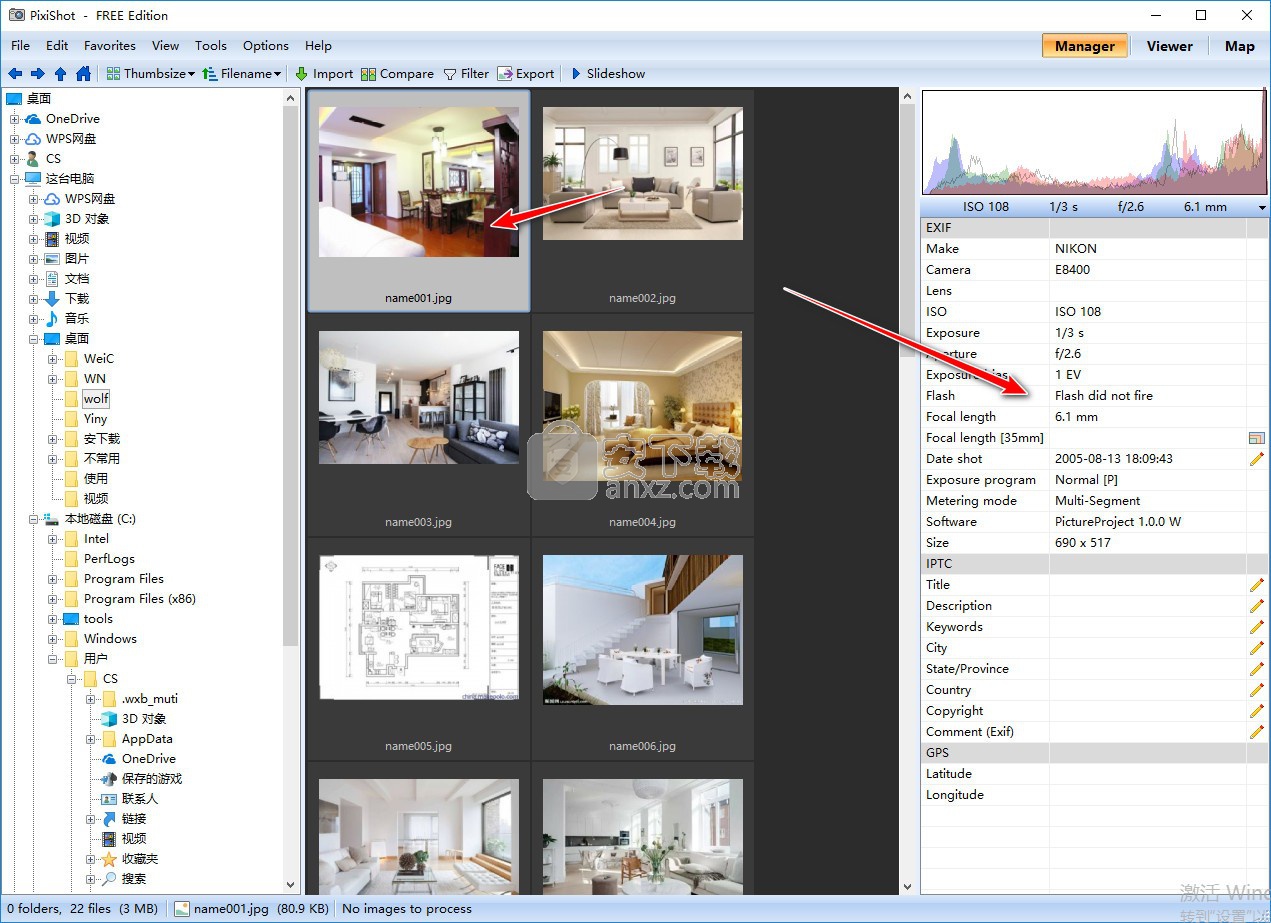Click the pencil icon in the State/Province row
Screen dimensions: 1271x923
(1257, 669)
